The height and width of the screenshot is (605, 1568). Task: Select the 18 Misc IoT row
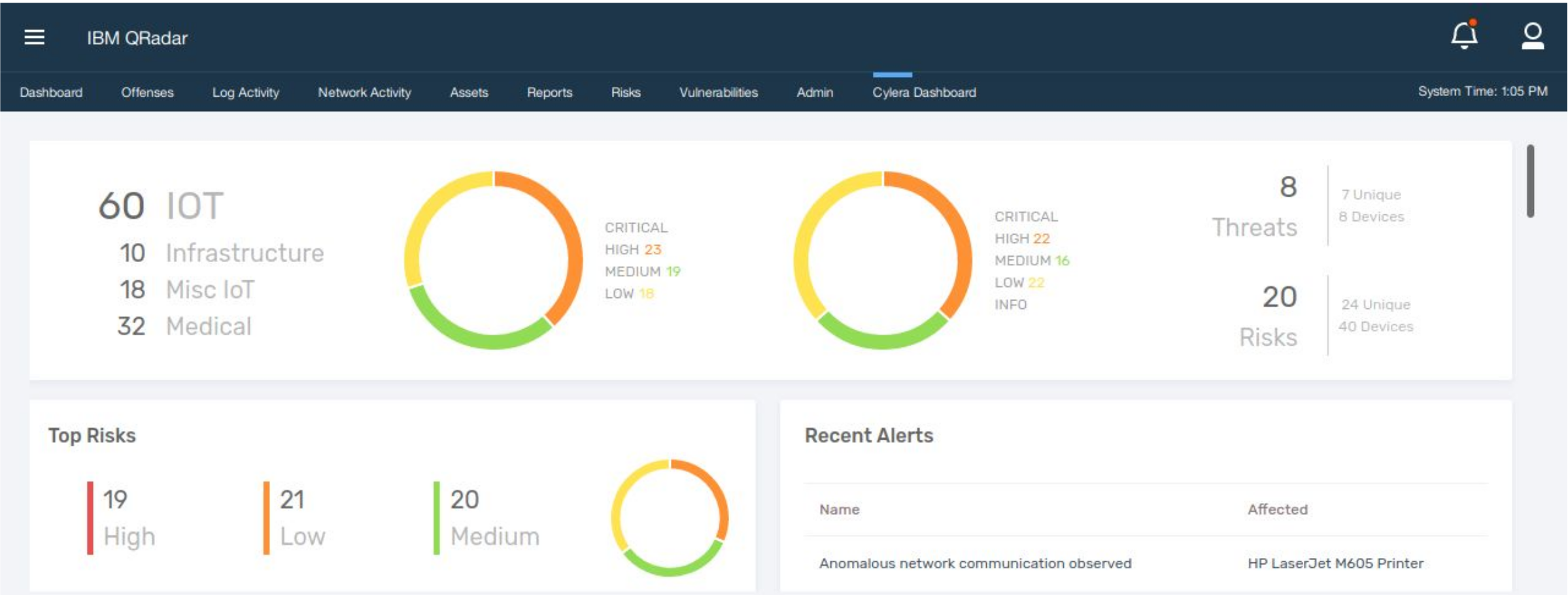pyautogui.click(x=186, y=289)
